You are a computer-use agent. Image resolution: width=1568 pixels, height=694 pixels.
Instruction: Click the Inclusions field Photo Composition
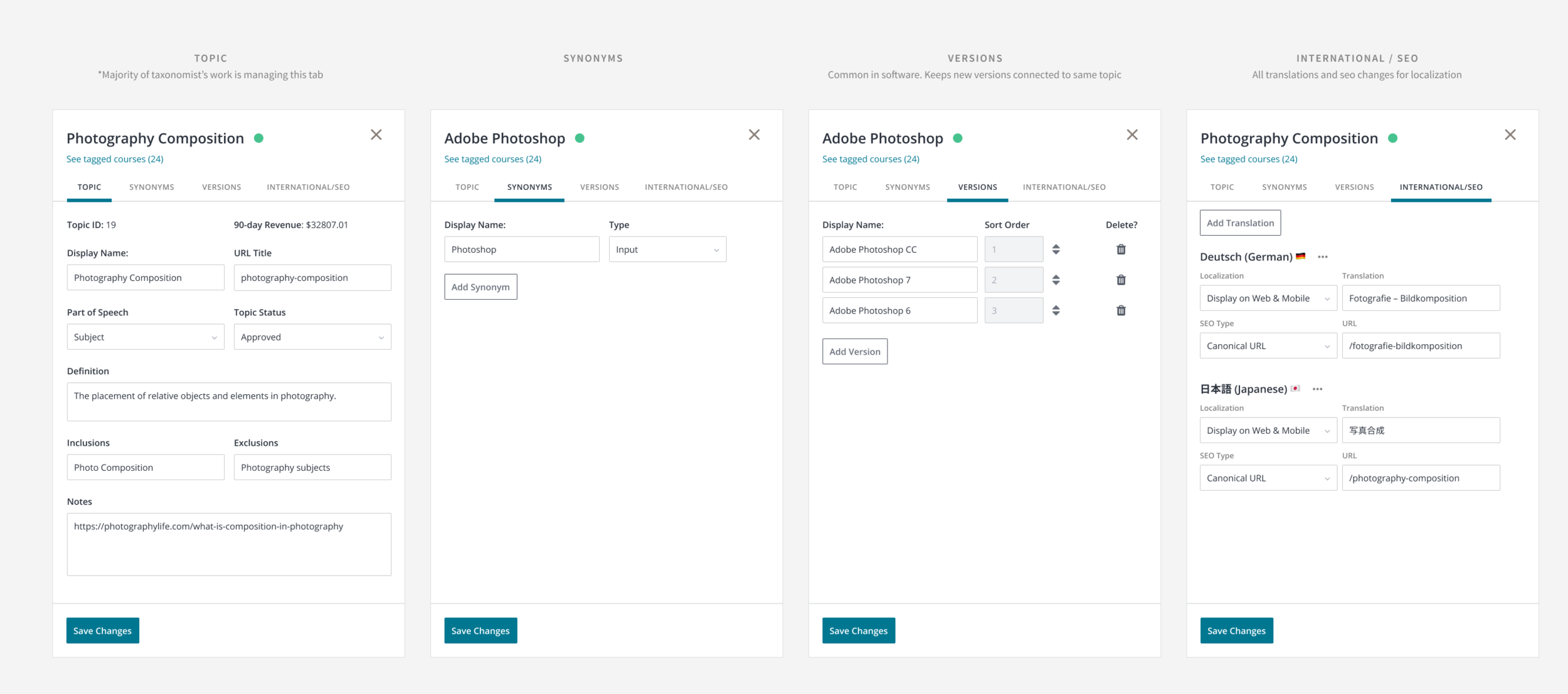point(146,468)
